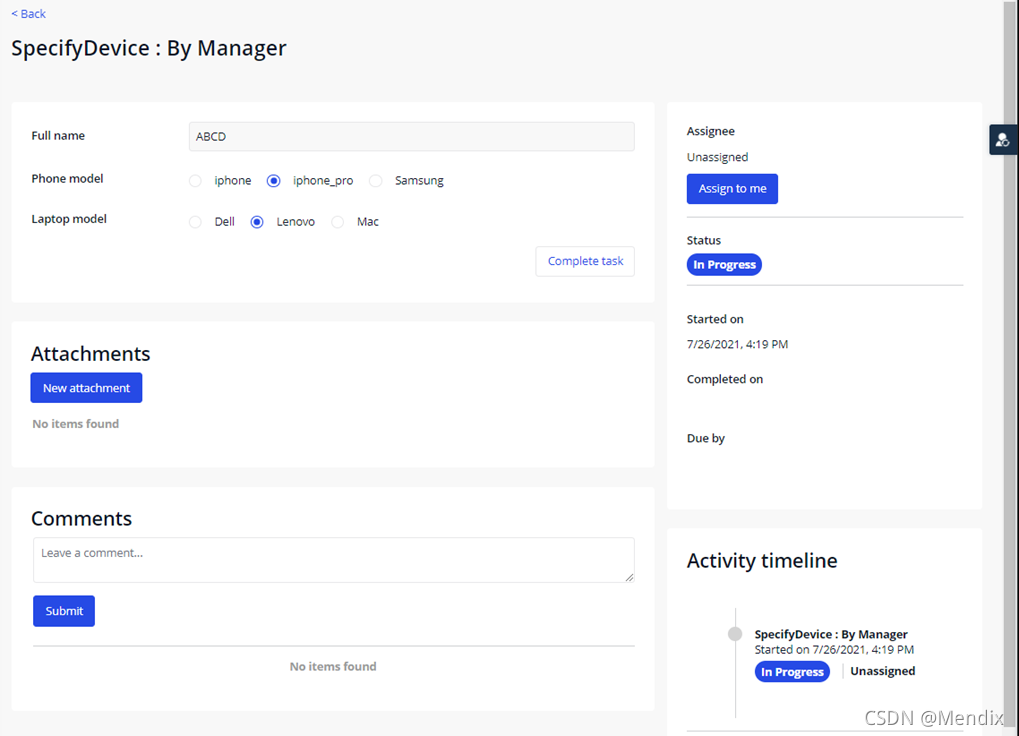This screenshot has height=736, width=1019.
Task: Click the In Progress status badge
Action: (723, 264)
